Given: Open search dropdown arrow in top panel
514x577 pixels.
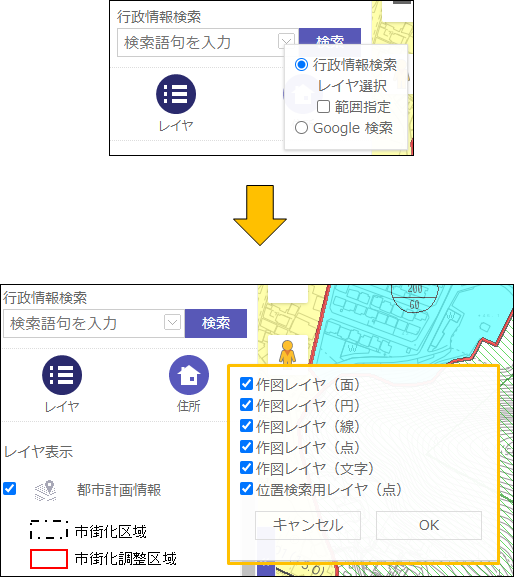Looking at the screenshot, I should pos(286,40).
